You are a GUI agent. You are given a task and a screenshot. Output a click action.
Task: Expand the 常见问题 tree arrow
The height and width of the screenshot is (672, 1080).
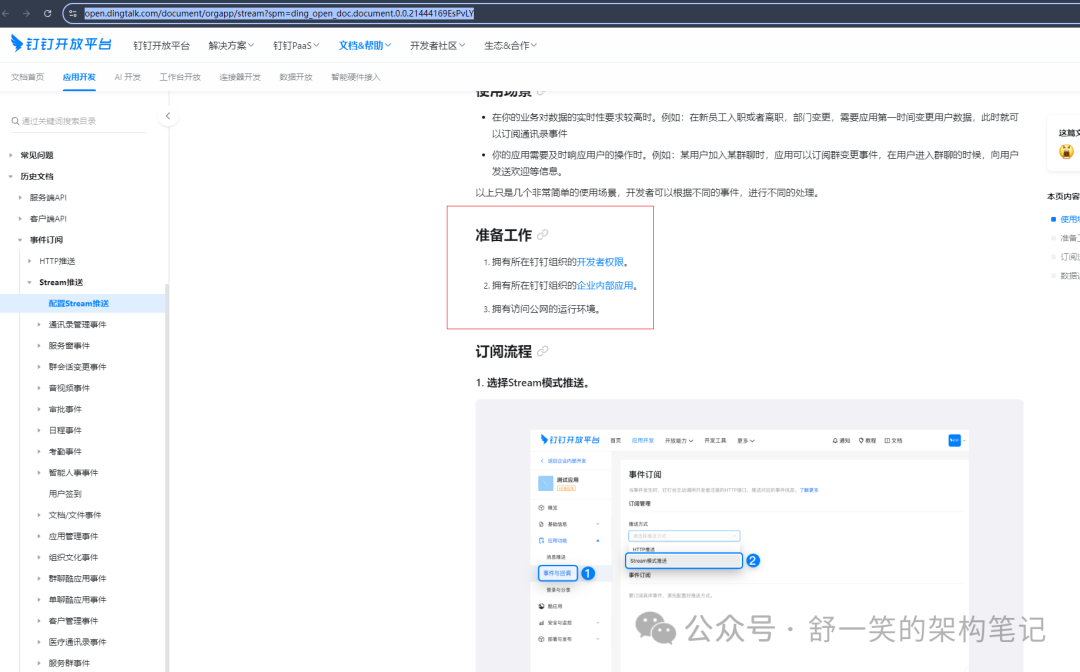[10, 156]
